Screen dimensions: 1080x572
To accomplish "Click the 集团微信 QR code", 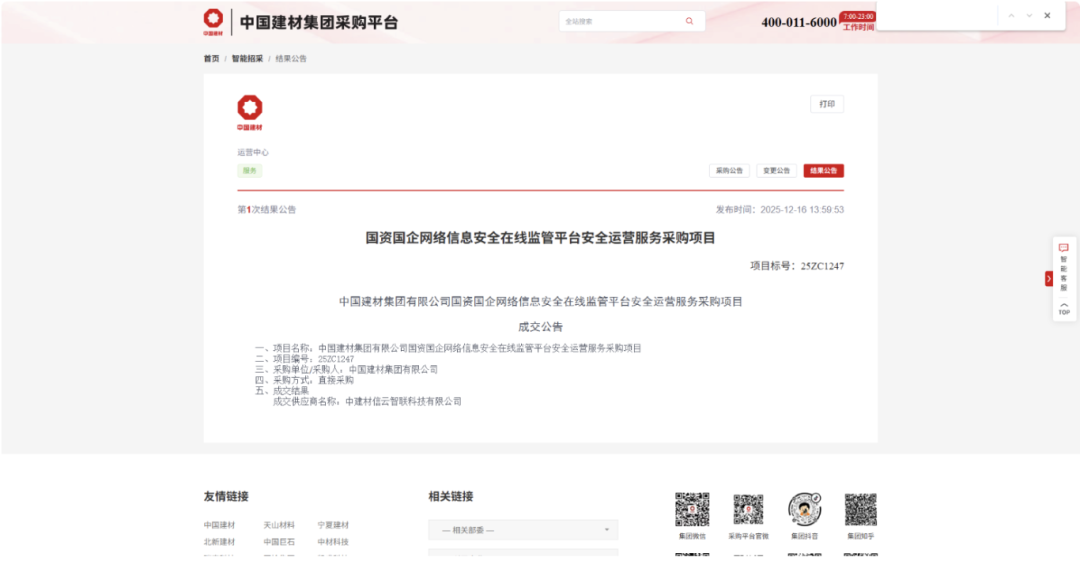I will [692, 510].
